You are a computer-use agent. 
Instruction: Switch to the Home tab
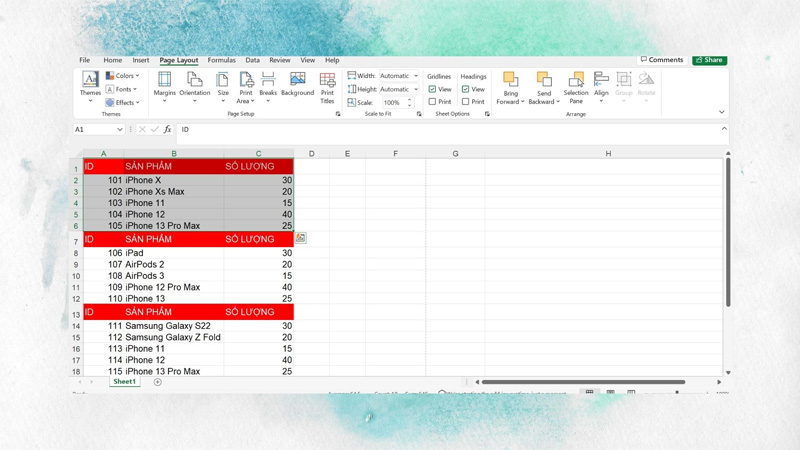click(x=113, y=60)
